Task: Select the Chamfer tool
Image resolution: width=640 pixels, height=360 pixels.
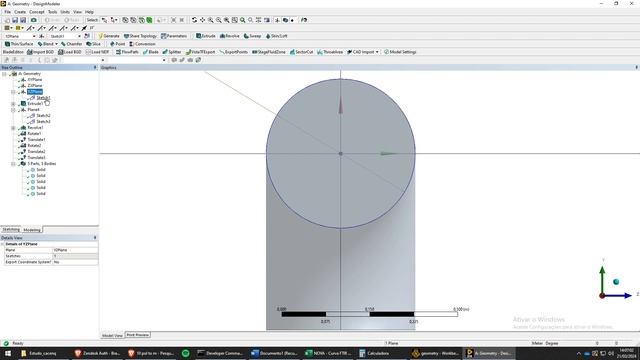Action: tap(71, 44)
